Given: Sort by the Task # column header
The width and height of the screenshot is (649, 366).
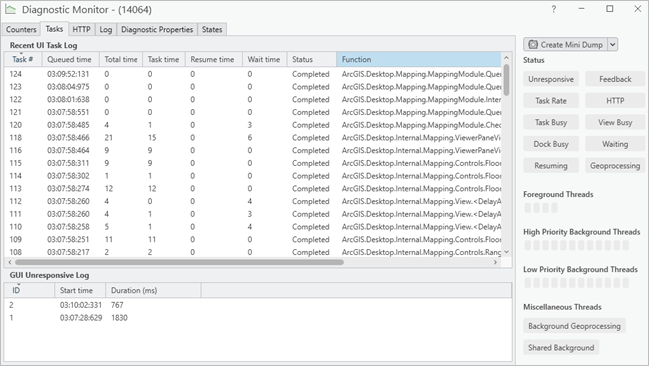Looking at the screenshot, I should click(x=23, y=59).
